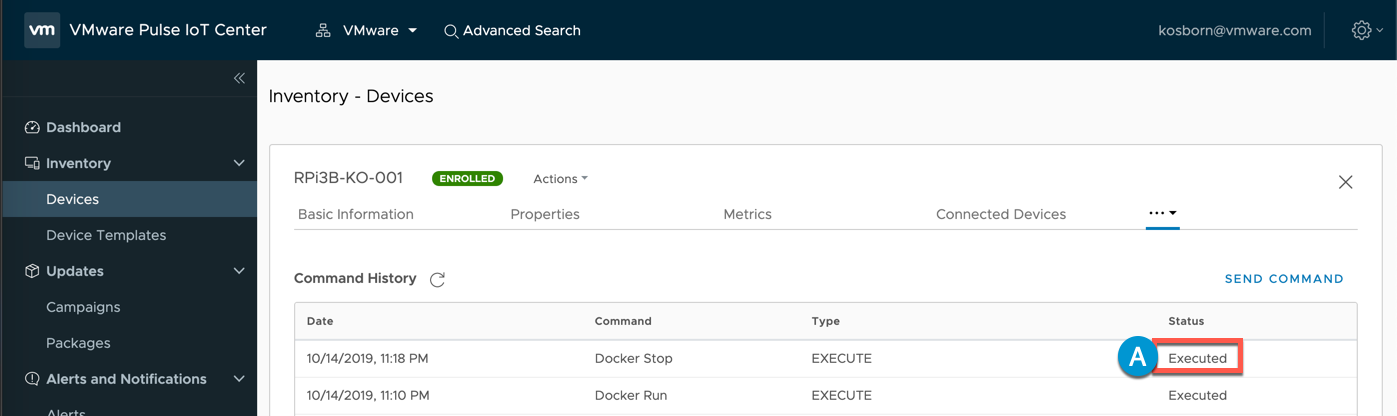Click the RPi3B-KO-001 device name
This screenshot has width=1397, height=416.
[x=348, y=178]
